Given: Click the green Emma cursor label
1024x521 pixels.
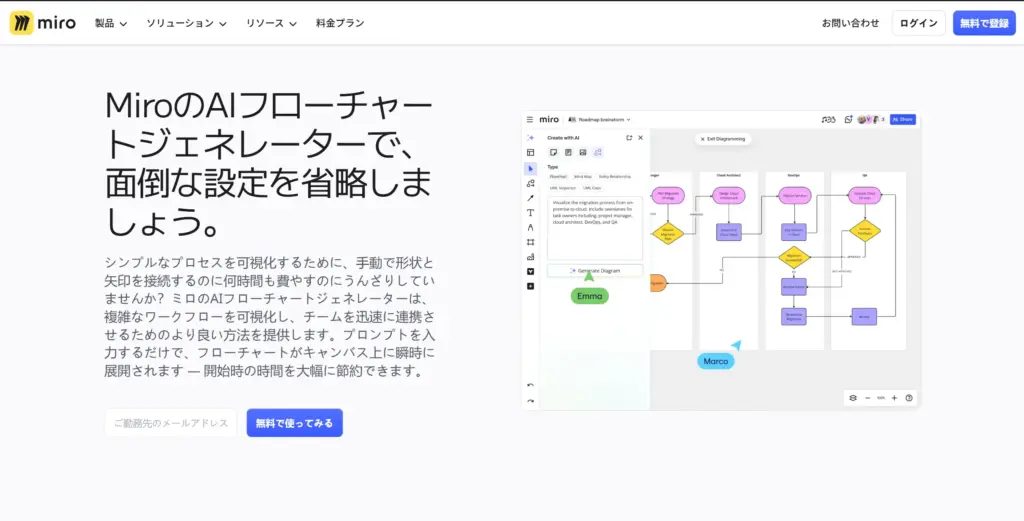Looking at the screenshot, I should (x=590, y=296).
